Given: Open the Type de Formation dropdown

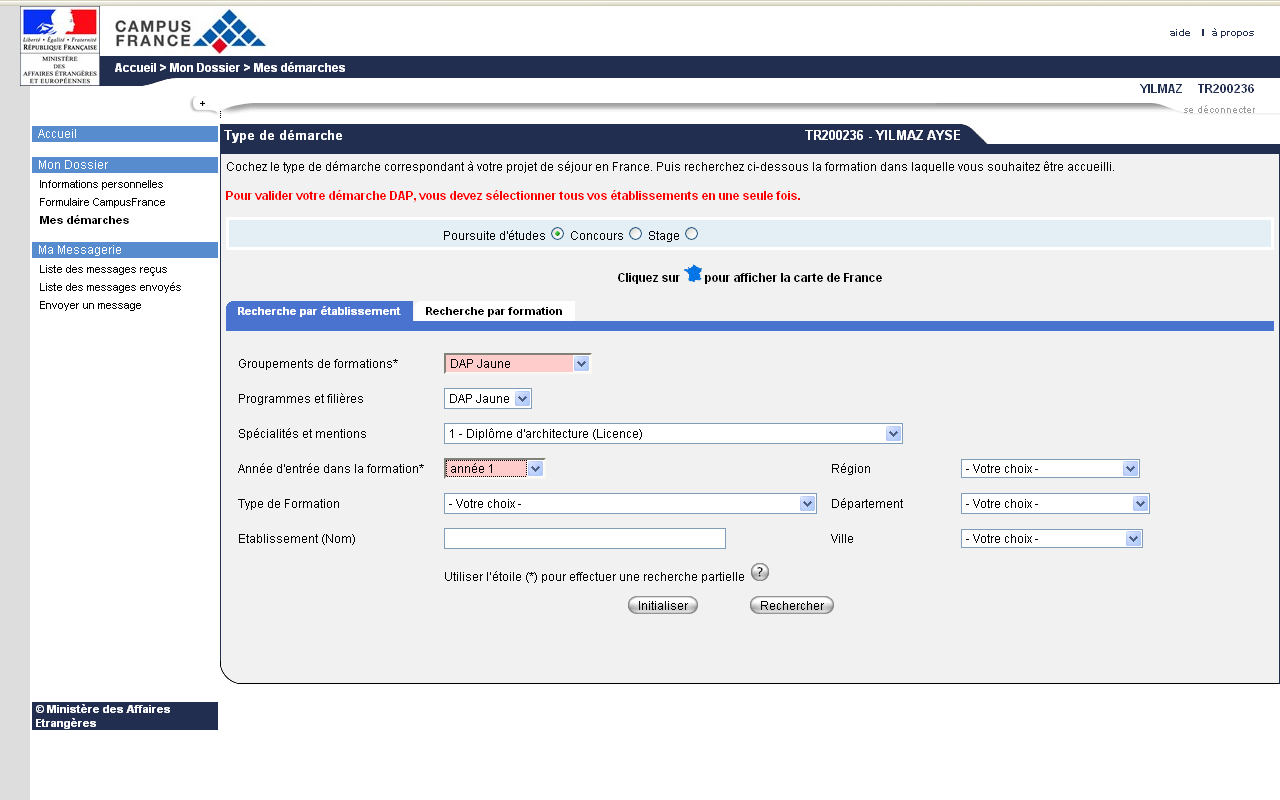Looking at the screenshot, I should 630,504.
